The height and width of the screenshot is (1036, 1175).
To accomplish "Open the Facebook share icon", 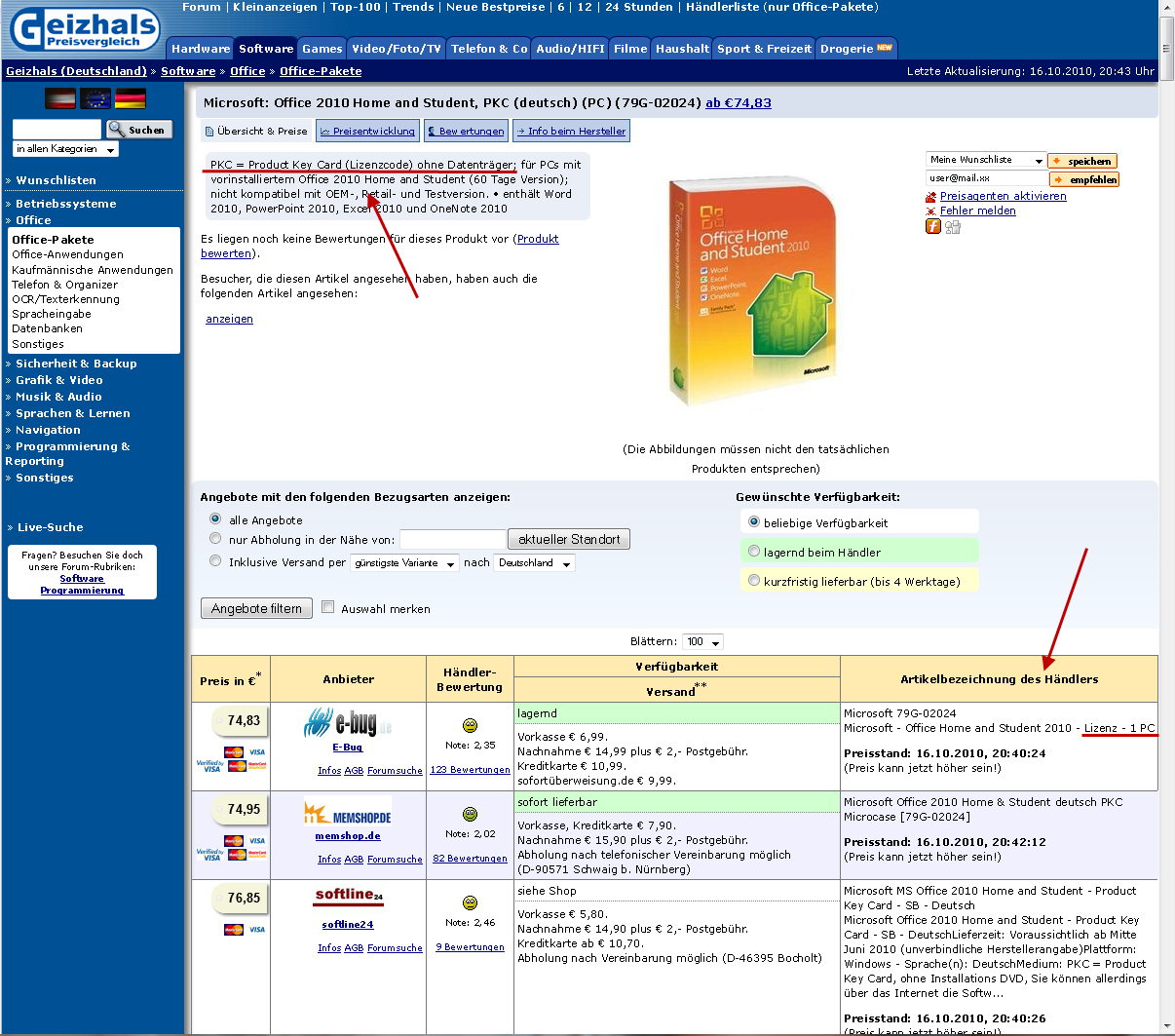I will point(932,226).
